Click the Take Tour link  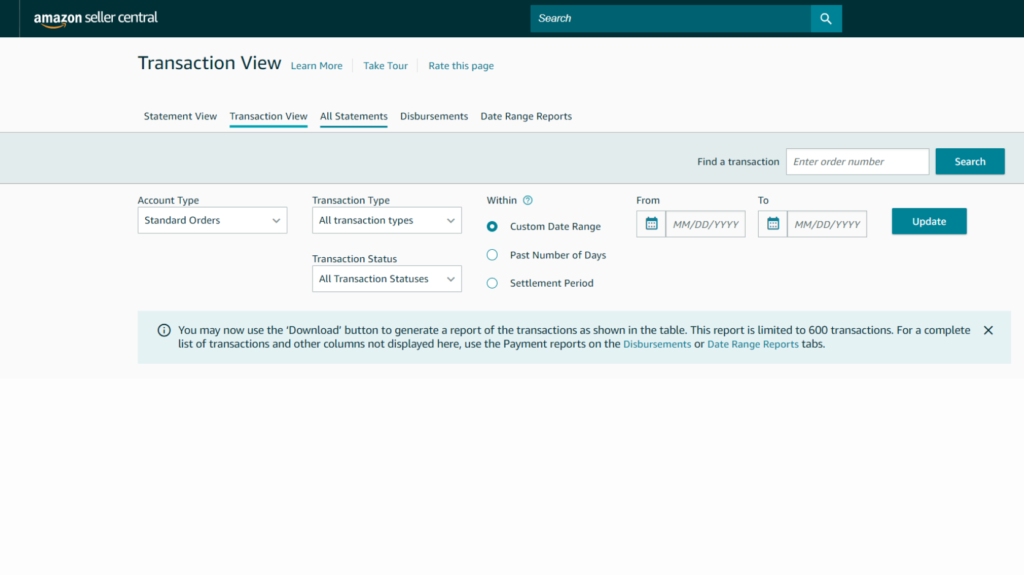point(385,66)
